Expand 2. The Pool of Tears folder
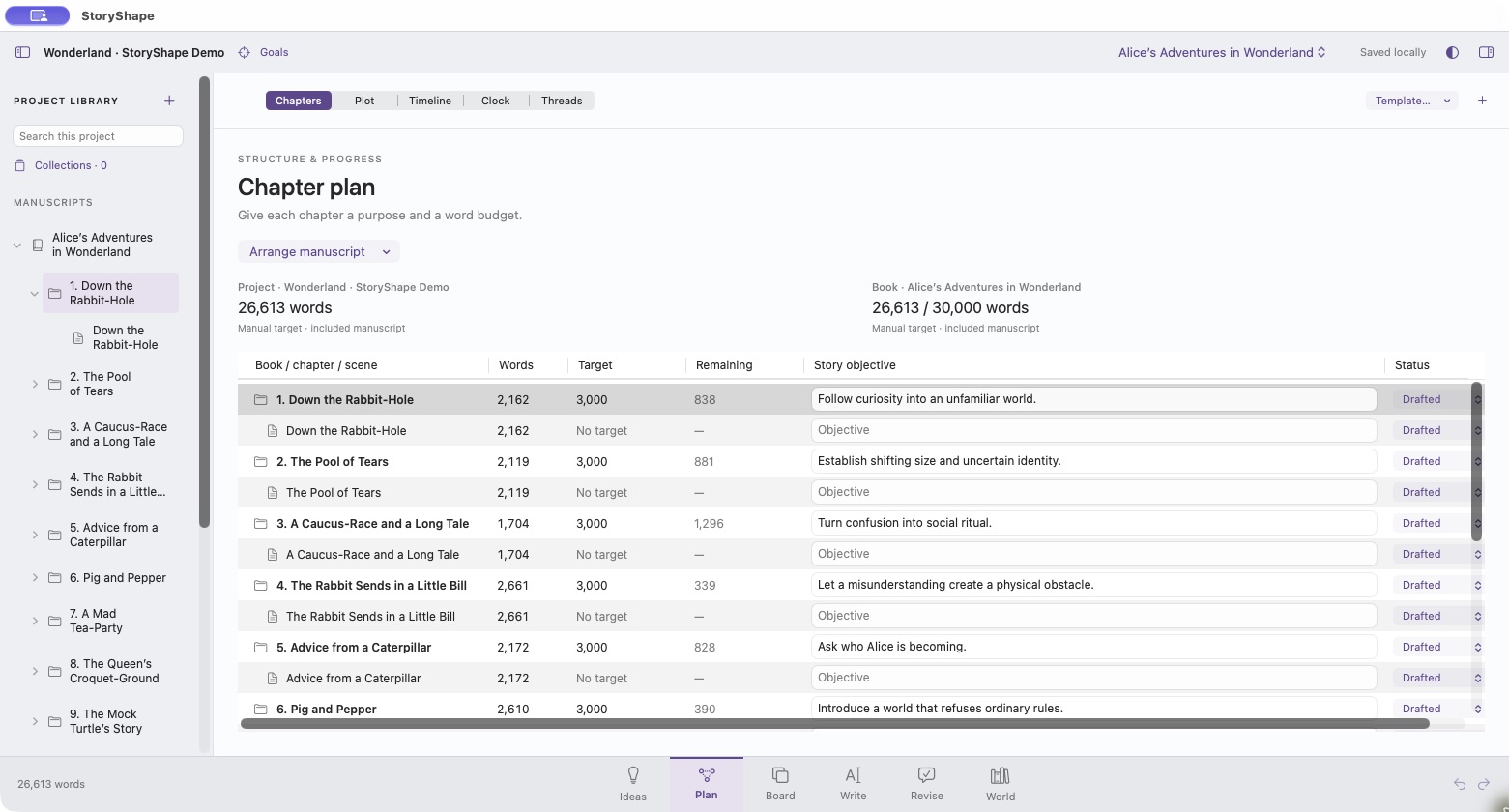The width and height of the screenshot is (1509, 812). pos(35,385)
